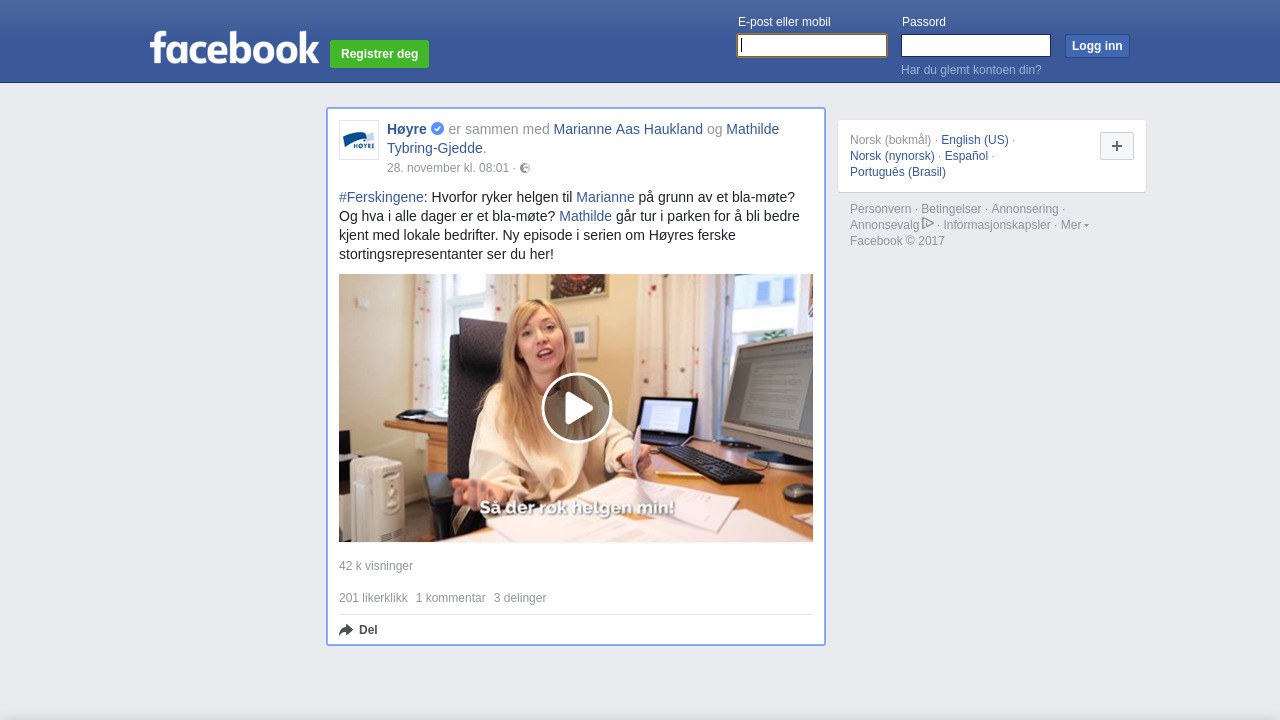The height and width of the screenshot is (720, 1280).
Task: Focus the E-post eller mobil field
Action: click(812, 46)
